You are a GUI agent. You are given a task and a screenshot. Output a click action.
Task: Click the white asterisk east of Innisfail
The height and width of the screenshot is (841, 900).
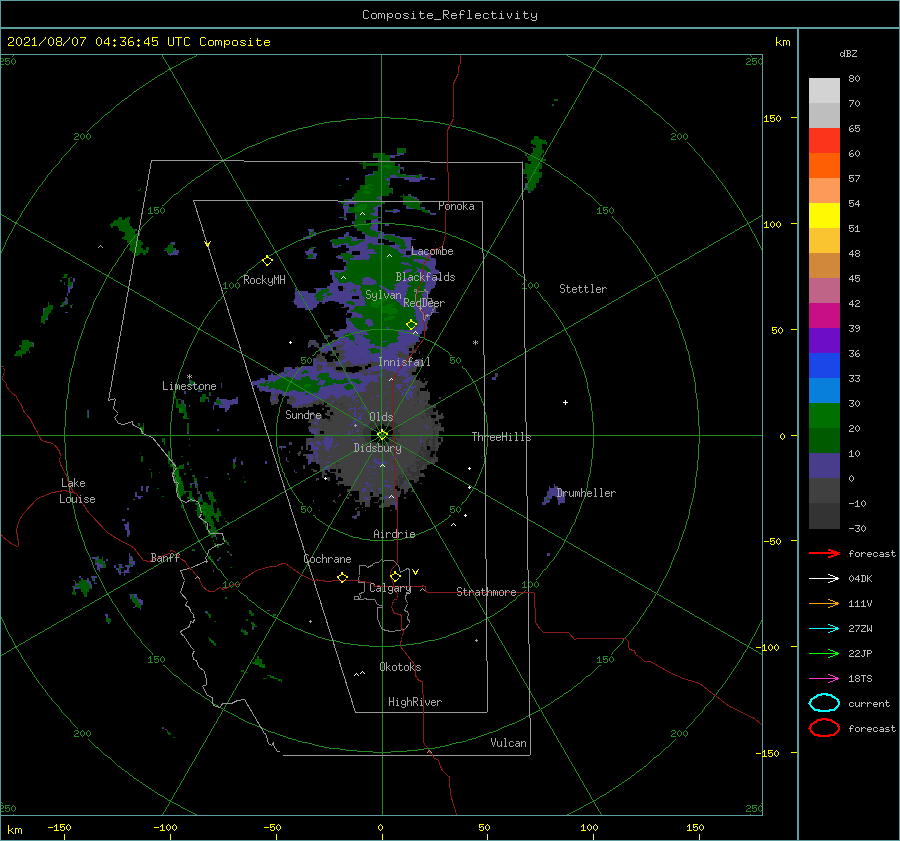pyautogui.click(x=475, y=343)
